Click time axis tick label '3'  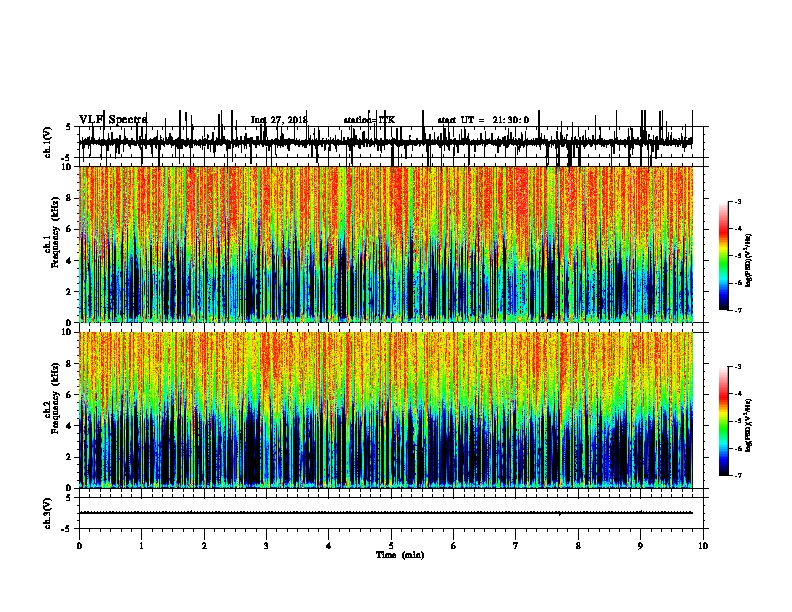266,546
